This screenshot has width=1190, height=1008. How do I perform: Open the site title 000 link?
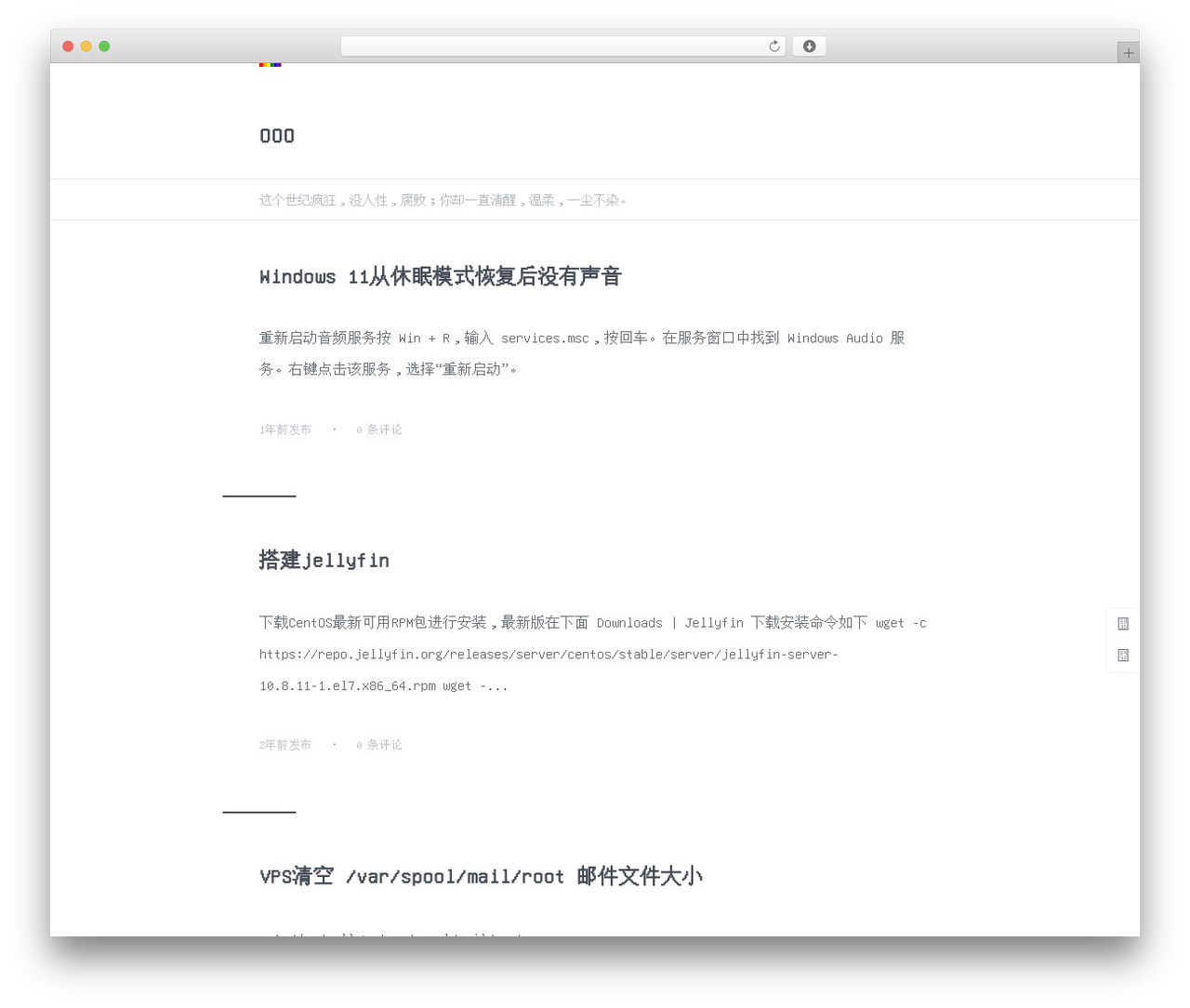(277, 136)
